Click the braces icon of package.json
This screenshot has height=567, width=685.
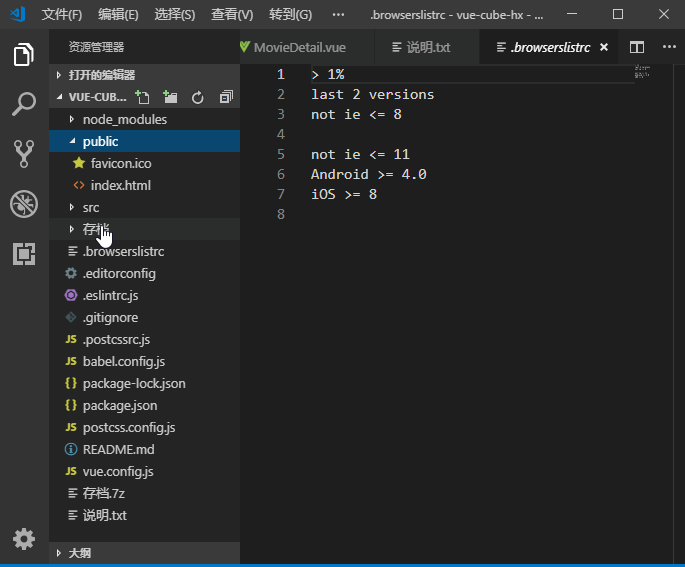click(71, 405)
